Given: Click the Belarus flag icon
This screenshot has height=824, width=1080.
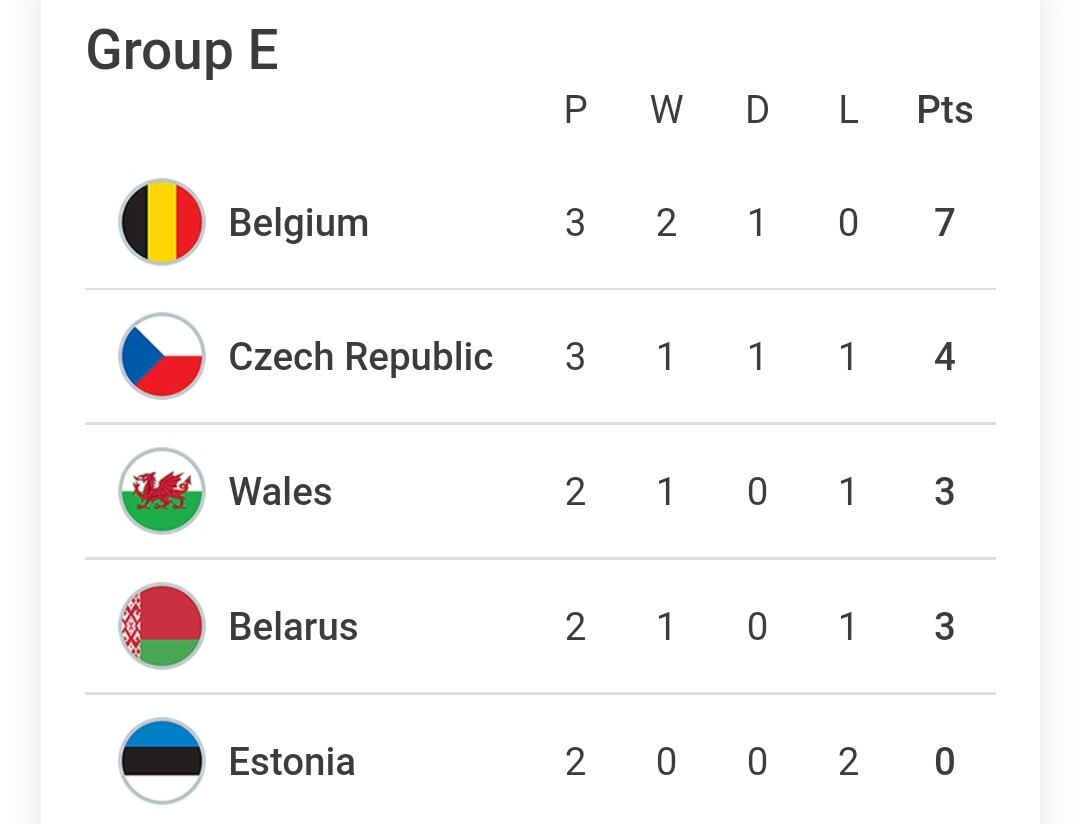Looking at the screenshot, I should (x=162, y=626).
